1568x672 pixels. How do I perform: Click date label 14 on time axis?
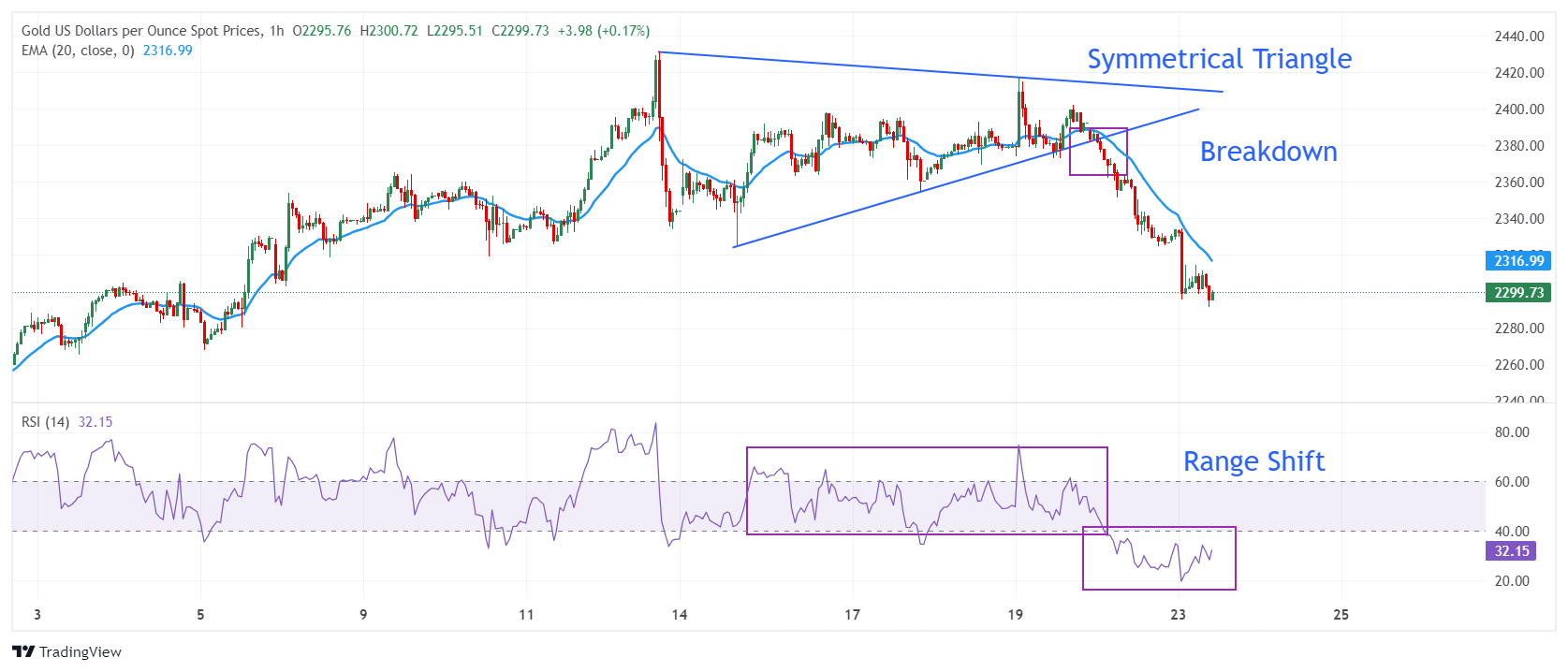pos(680,615)
